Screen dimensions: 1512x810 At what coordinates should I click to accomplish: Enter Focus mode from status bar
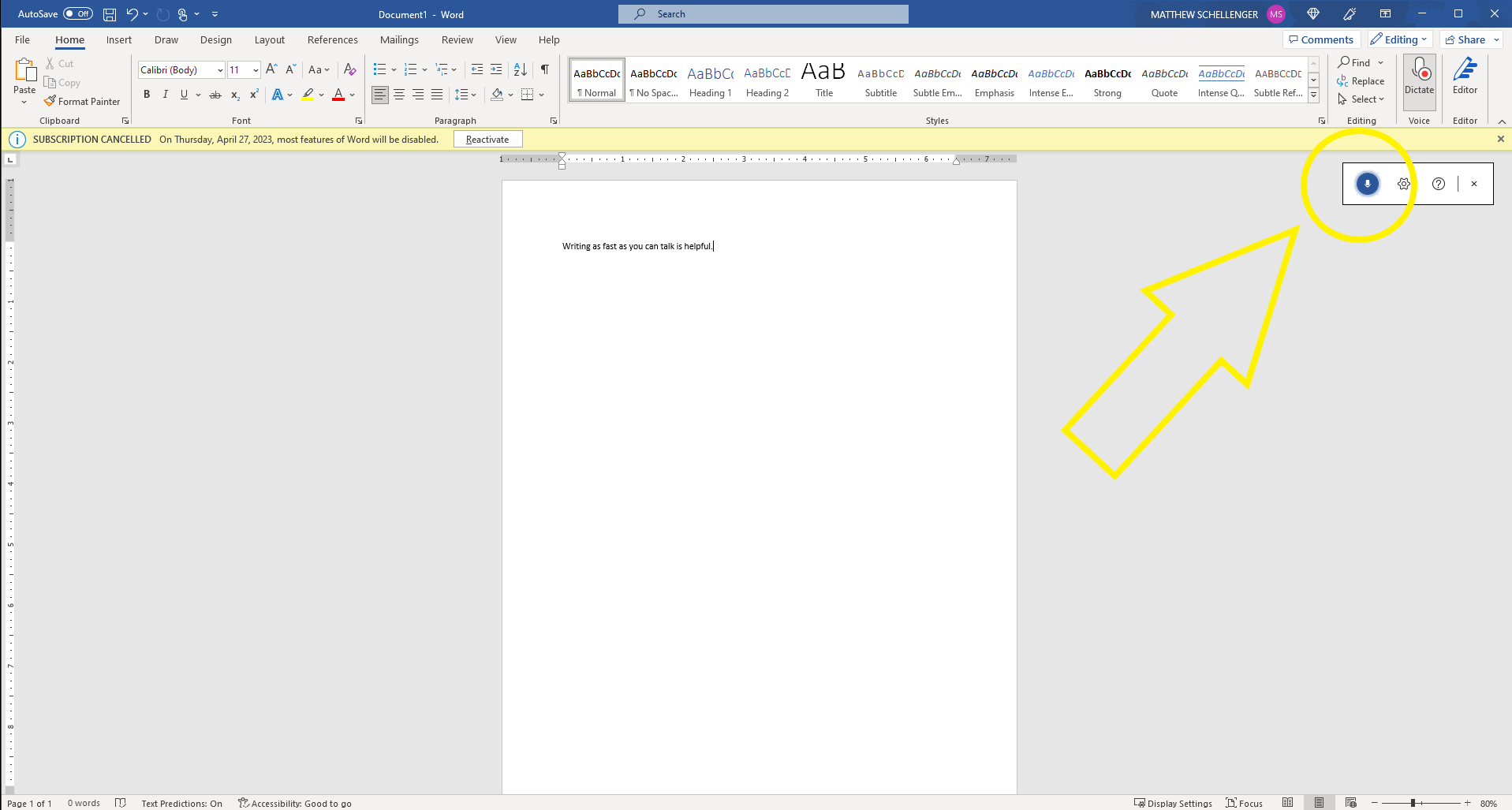[x=1245, y=803]
